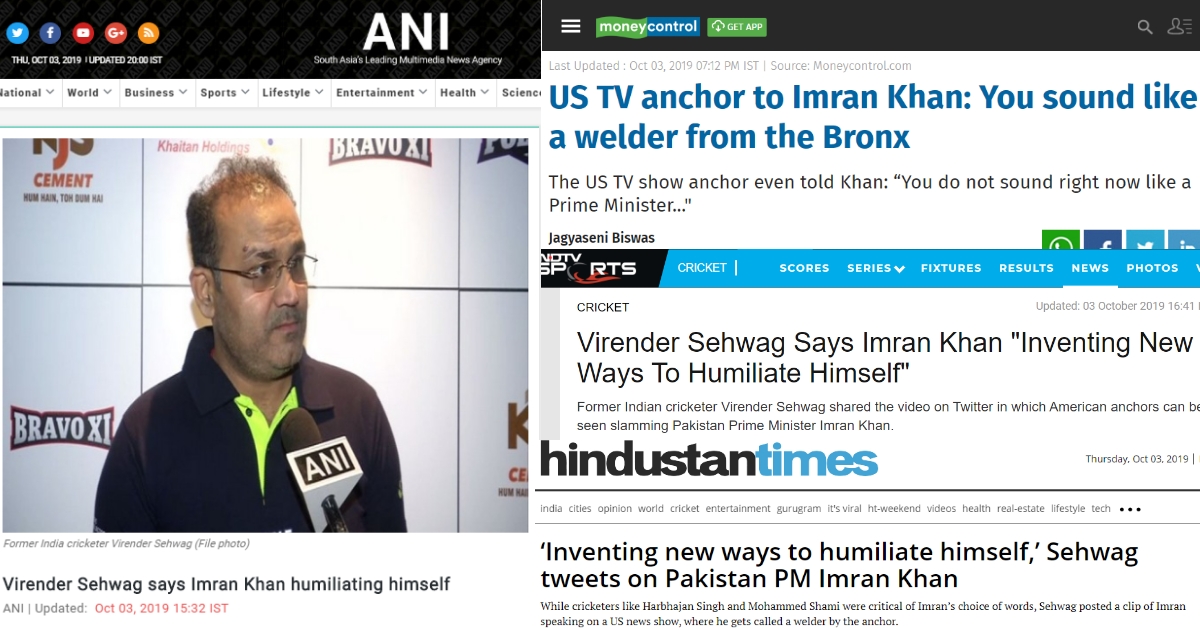Screen dimensions: 1200x628
Task: Switch to NDTV Sports Scores tab
Action: tap(805, 268)
